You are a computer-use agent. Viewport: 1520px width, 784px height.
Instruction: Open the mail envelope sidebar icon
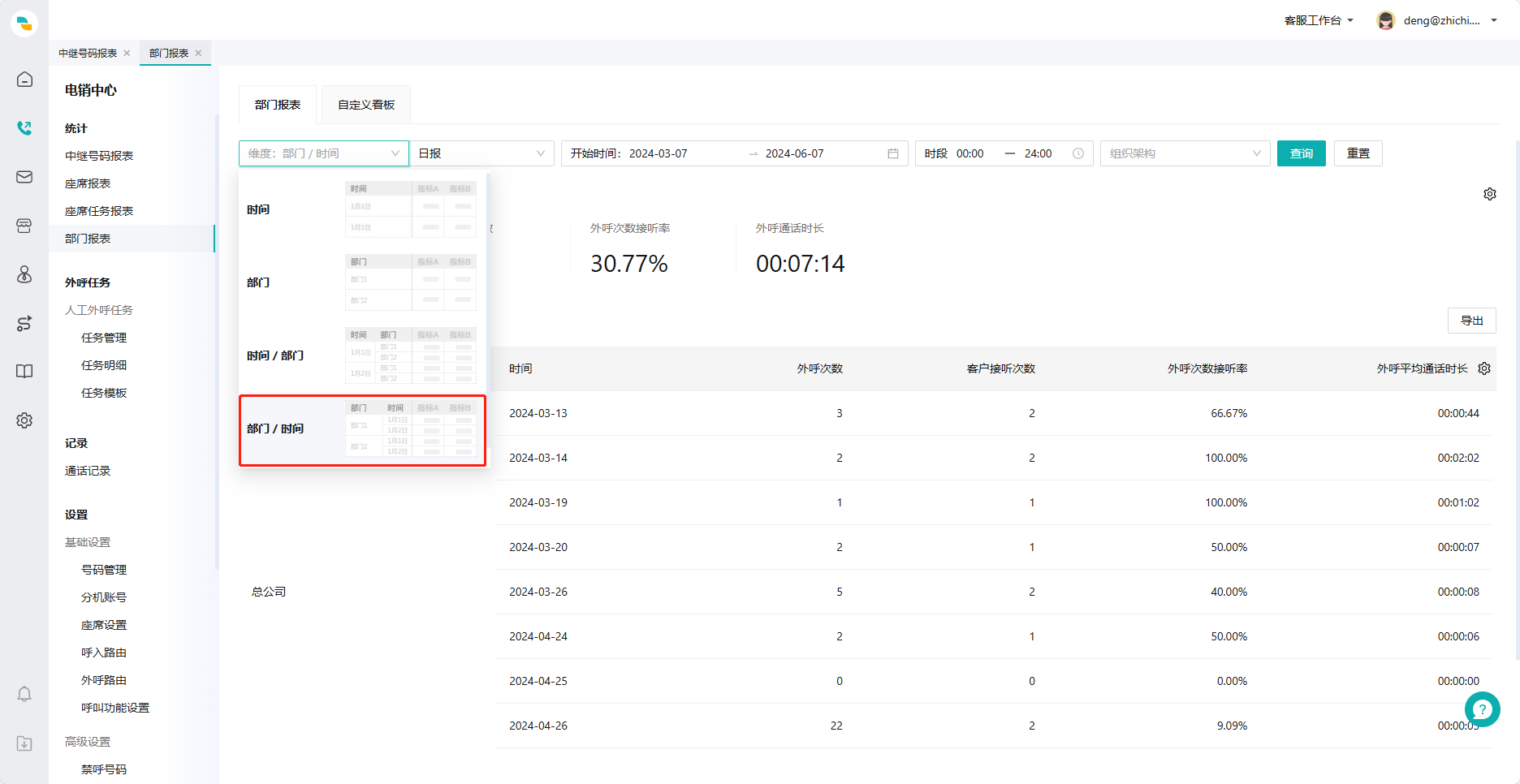coord(24,177)
